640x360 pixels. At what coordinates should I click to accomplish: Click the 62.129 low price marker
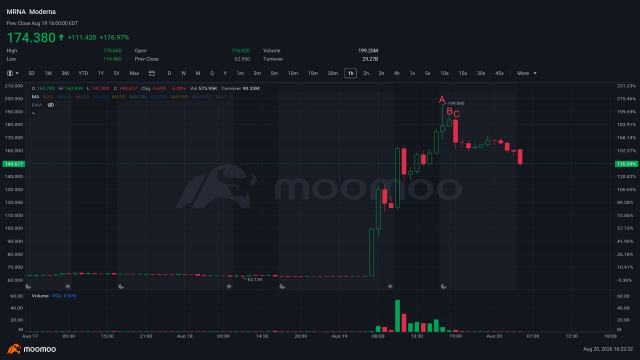[x=255, y=280]
